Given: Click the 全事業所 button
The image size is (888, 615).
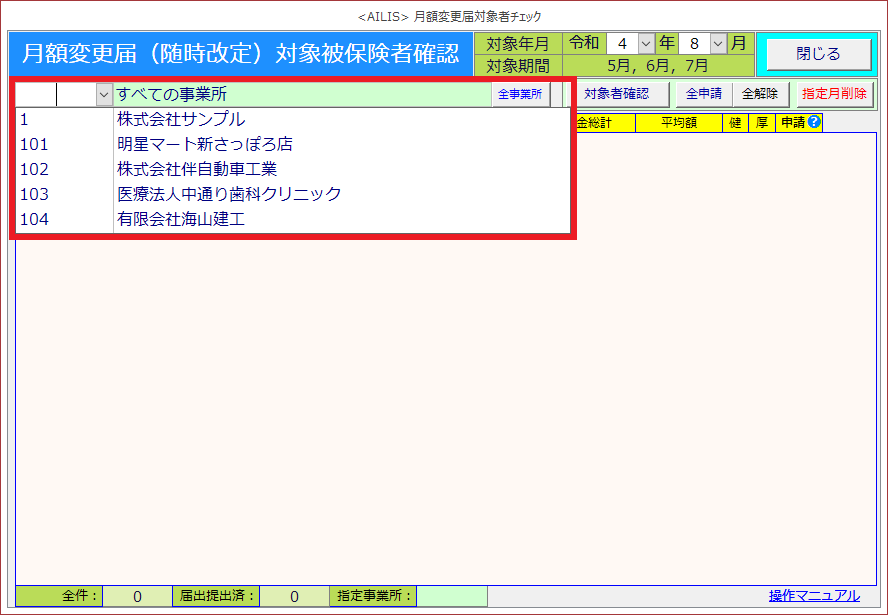Looking at the screenshot, I should pyautogui.click(x=520, y=94).
